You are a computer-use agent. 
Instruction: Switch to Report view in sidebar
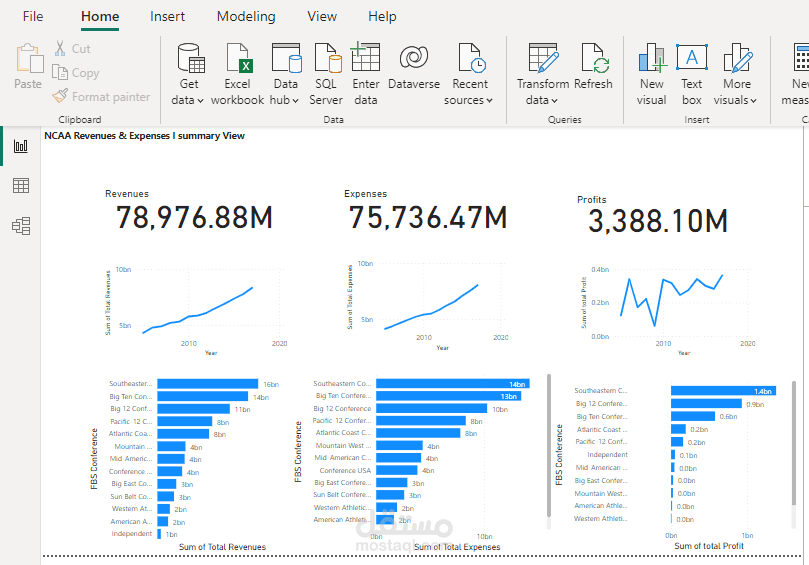click(21, 146)
